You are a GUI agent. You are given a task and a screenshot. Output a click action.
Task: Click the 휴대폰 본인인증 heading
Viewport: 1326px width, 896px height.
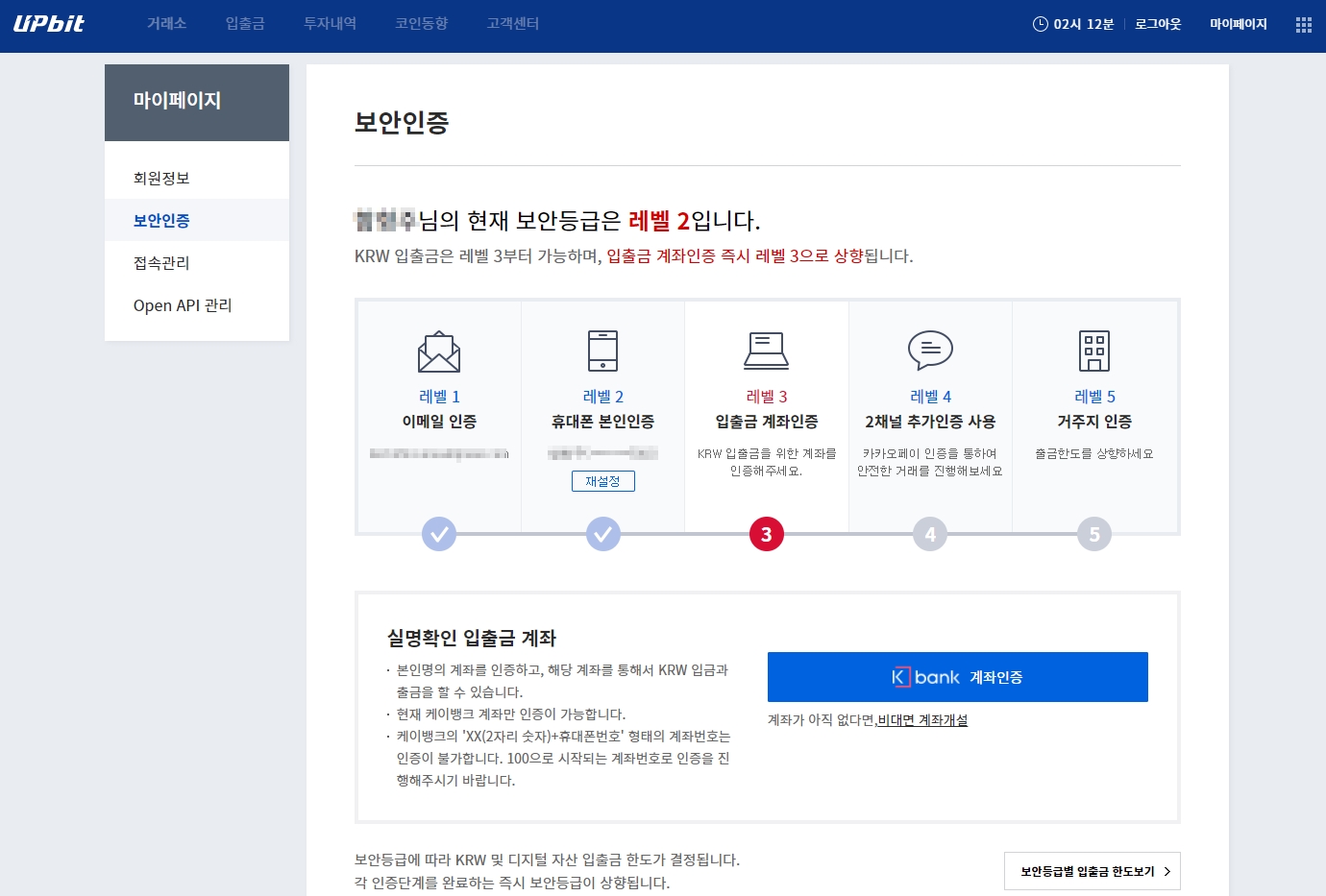click(x=603, y=422)
